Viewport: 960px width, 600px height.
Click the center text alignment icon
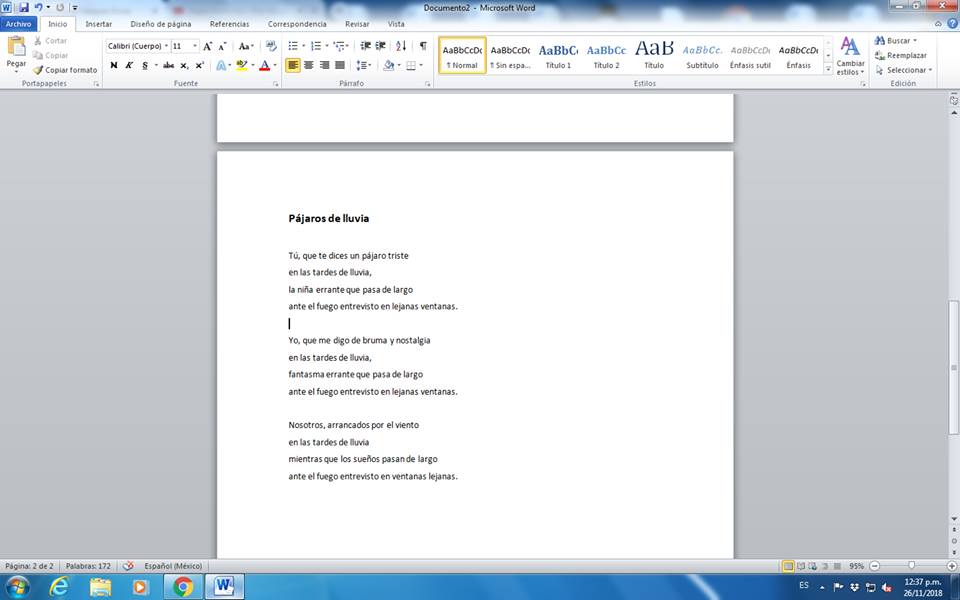[x=309, y=65]
